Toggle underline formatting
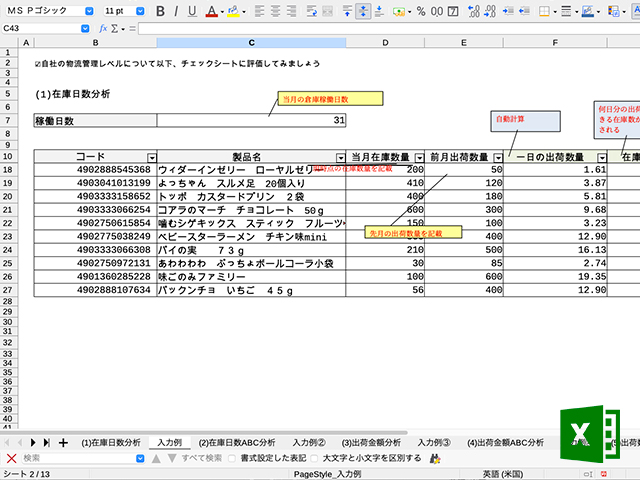 [192, 11]
